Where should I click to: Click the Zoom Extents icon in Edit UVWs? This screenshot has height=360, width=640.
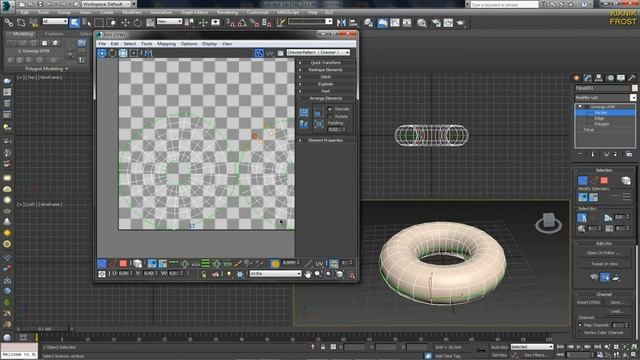339,274
